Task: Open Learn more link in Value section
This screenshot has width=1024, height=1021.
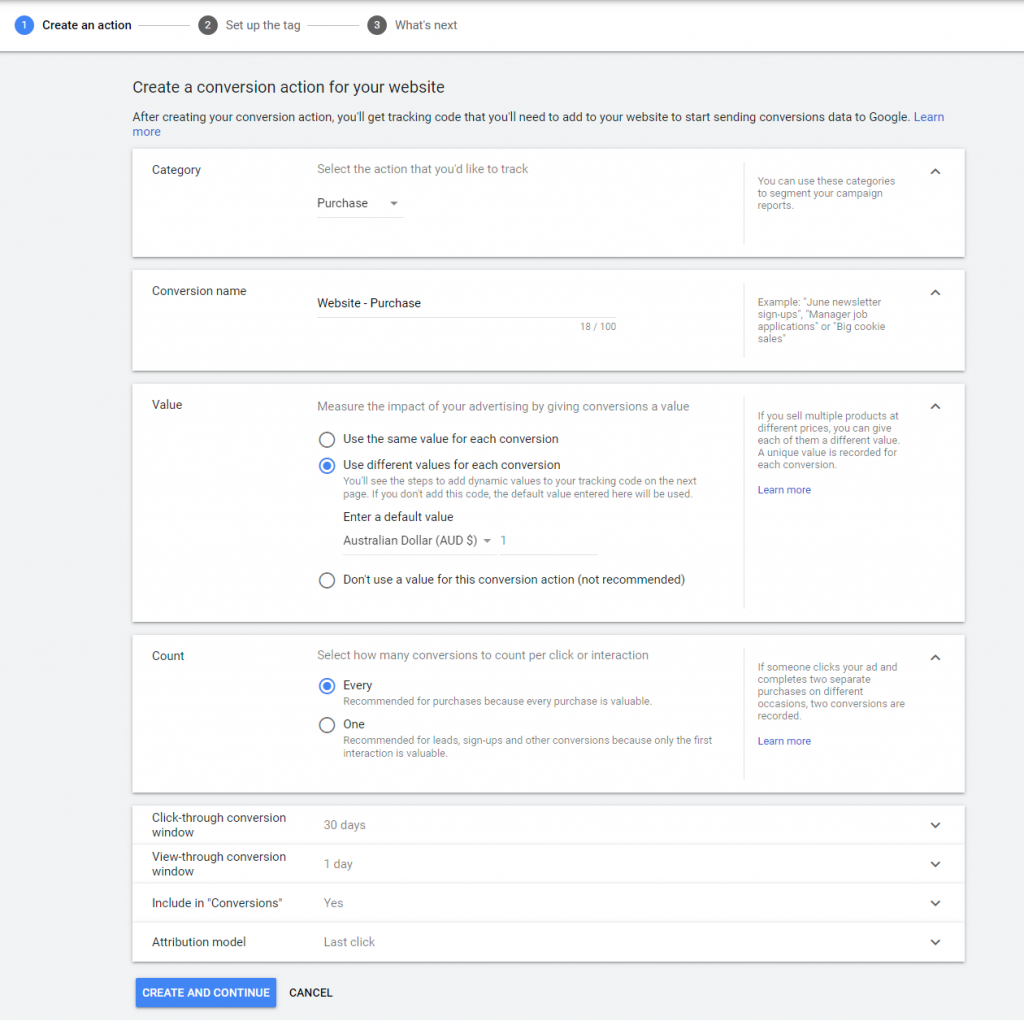Action: pos(784,490)
